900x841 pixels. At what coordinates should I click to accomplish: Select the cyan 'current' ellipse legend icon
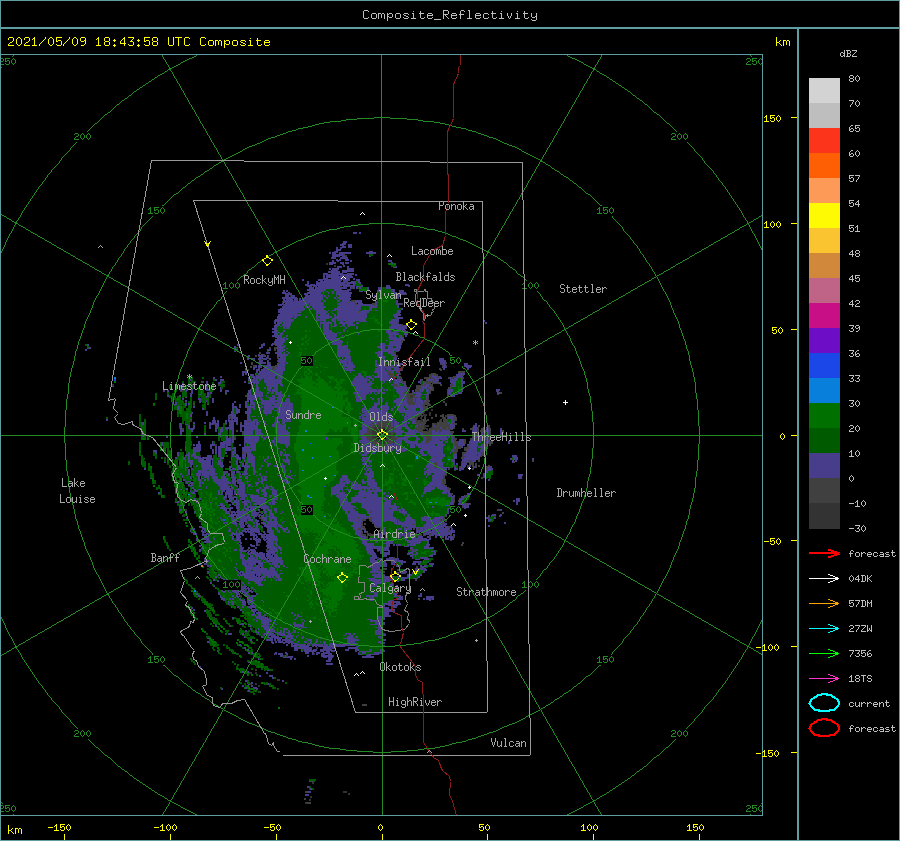824,703
